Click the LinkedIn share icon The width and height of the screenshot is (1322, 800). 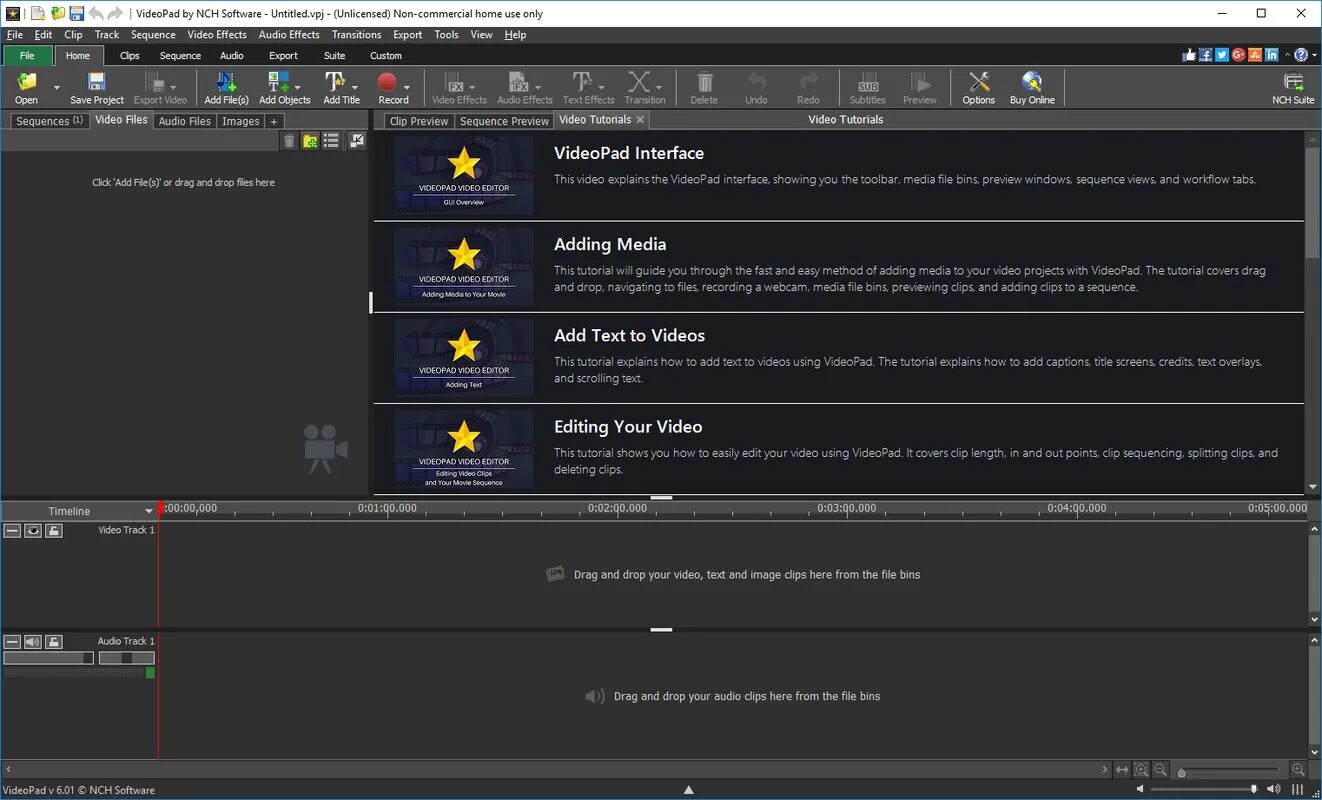(1271, 55)
